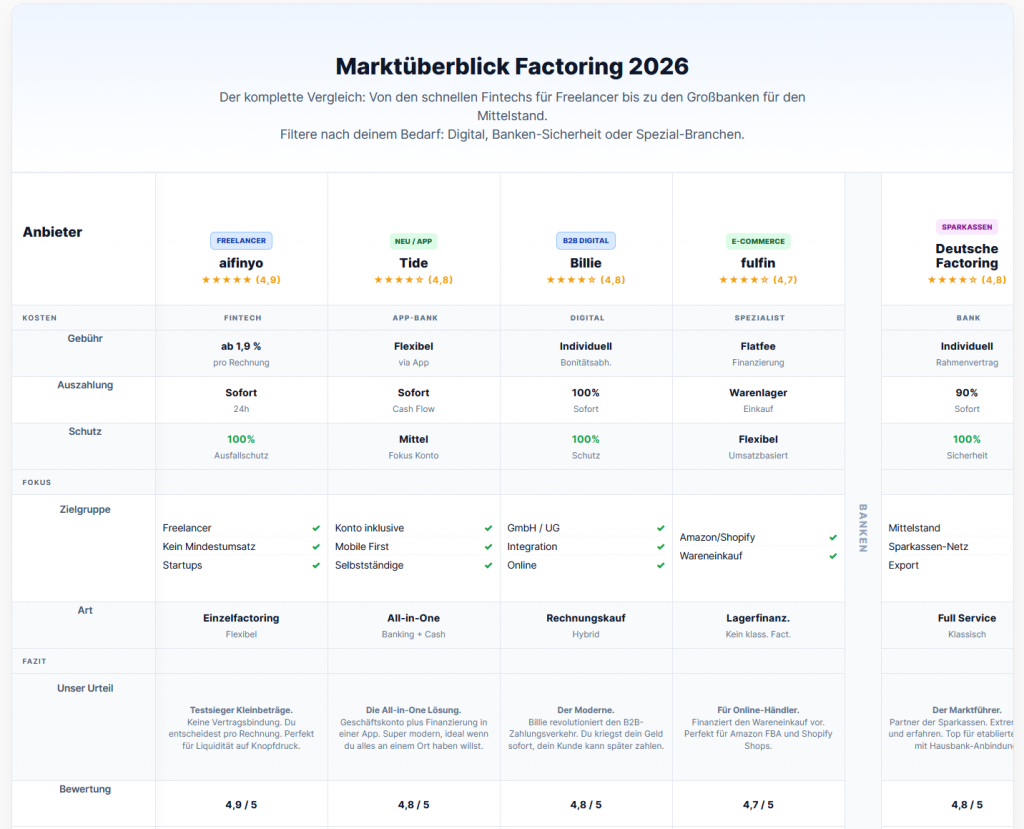Toggle the checkmark next to Startups
This screenshot has width=1024, height=829.
(316, 565)
